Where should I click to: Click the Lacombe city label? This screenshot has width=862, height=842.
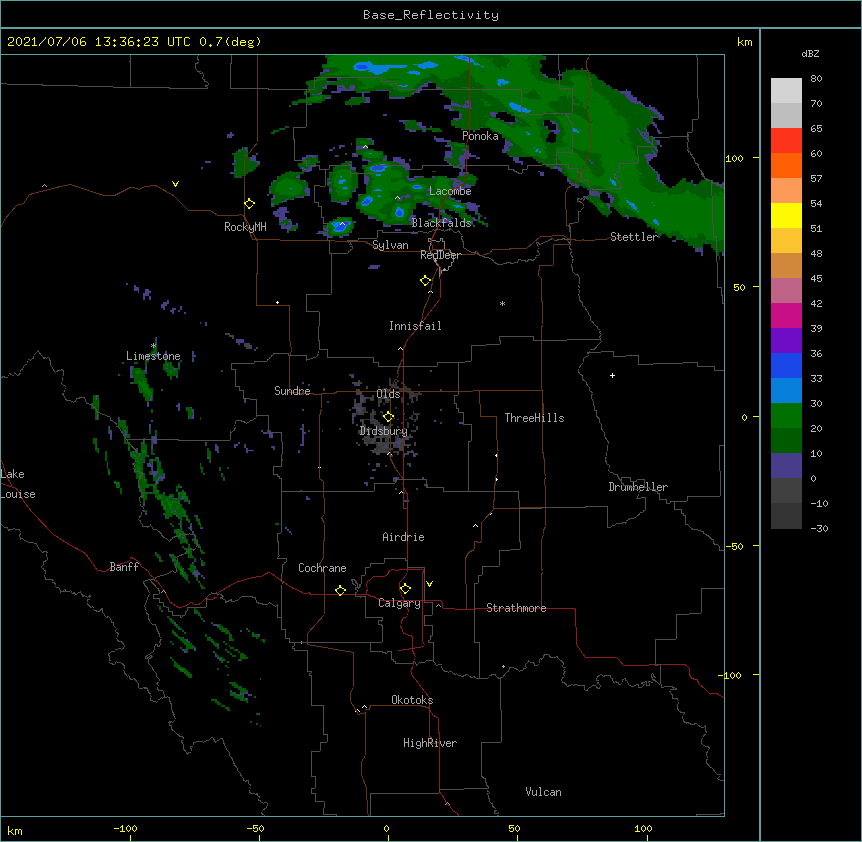coord(450,191)
